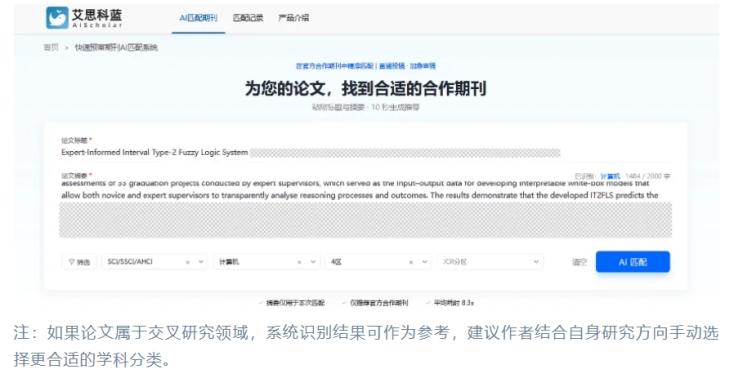This screenshot has height=387, width=734.
Task: Click the link text above the main heading
Action: [x=366, y=66]
